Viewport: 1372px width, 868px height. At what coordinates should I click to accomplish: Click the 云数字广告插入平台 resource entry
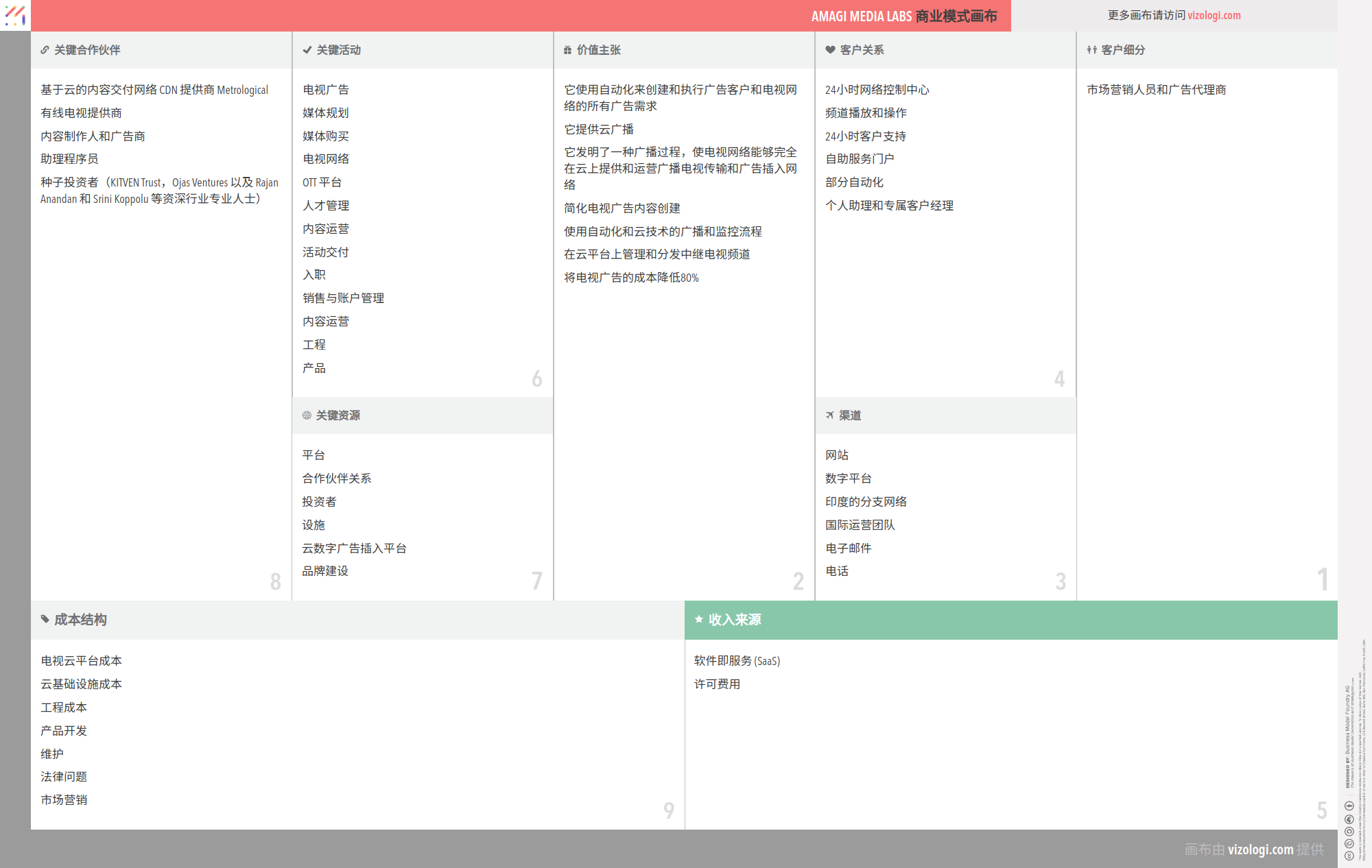point(354,548)
